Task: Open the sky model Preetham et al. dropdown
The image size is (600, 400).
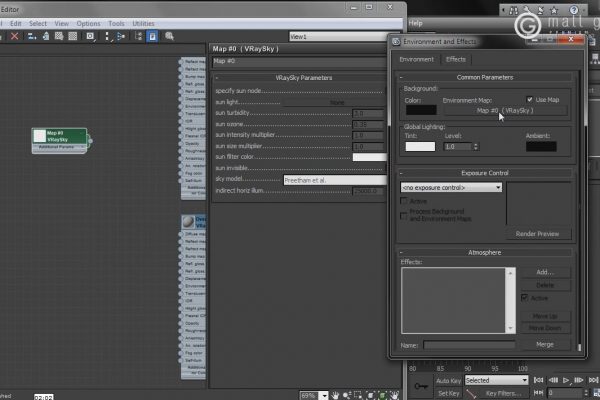Action: [x=335, y=180]
